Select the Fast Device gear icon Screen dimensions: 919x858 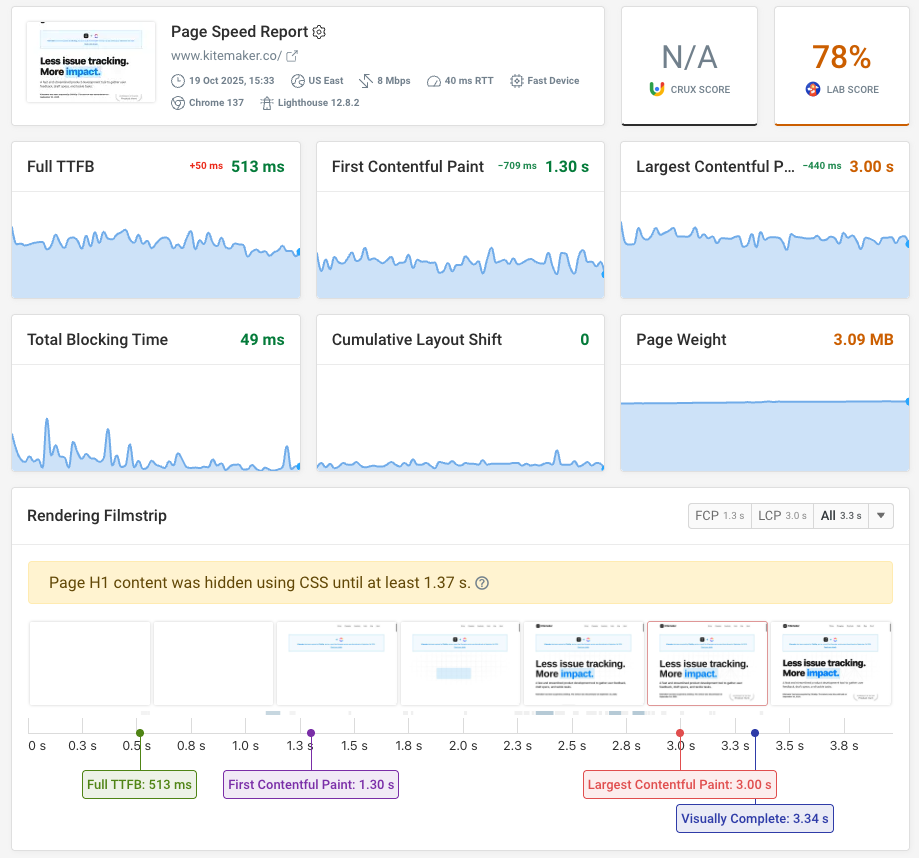(516, 81)
